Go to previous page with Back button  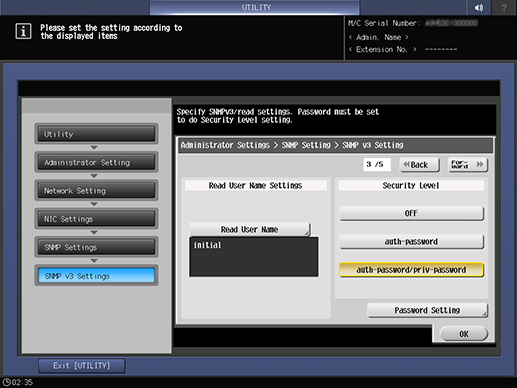tap(419, 165)
